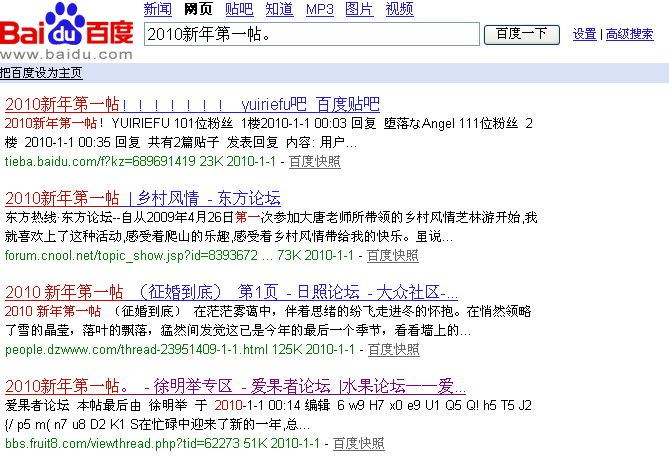View 百度快照 for tieba.baidu.com result
The width and height of the screenshot is (669, 457).
pos(314,161)
